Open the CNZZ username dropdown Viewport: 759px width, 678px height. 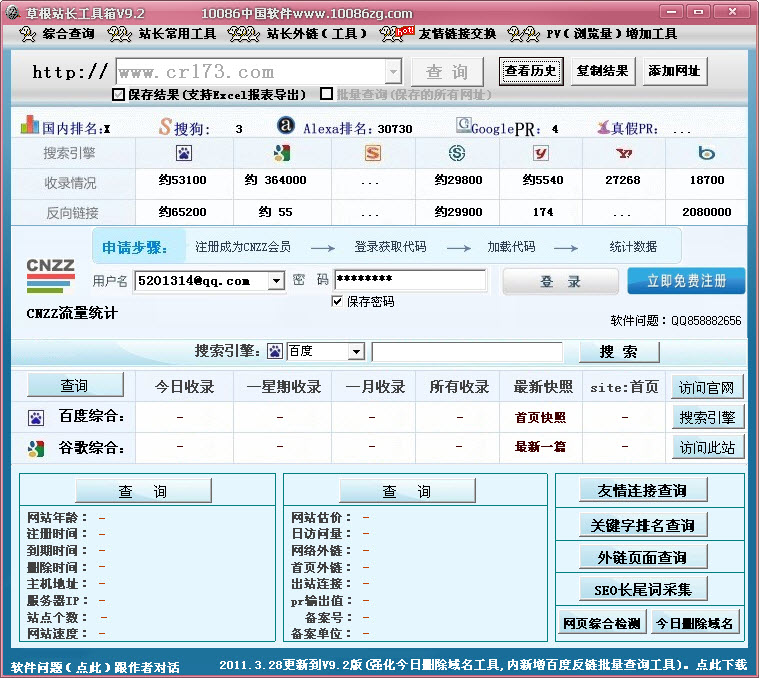pyautogui.click(x=276, y=280)
